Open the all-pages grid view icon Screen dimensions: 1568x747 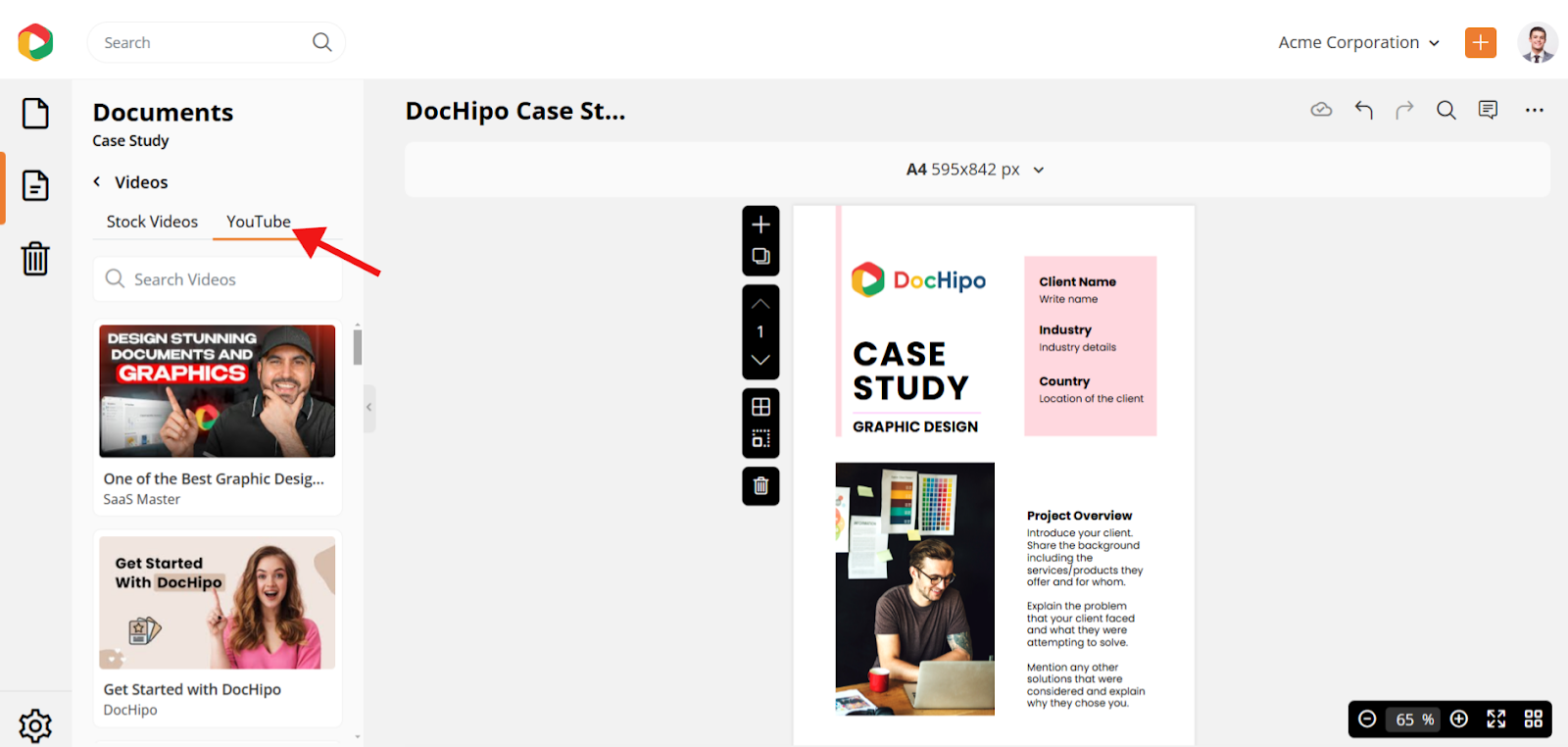coord(1534,719)
